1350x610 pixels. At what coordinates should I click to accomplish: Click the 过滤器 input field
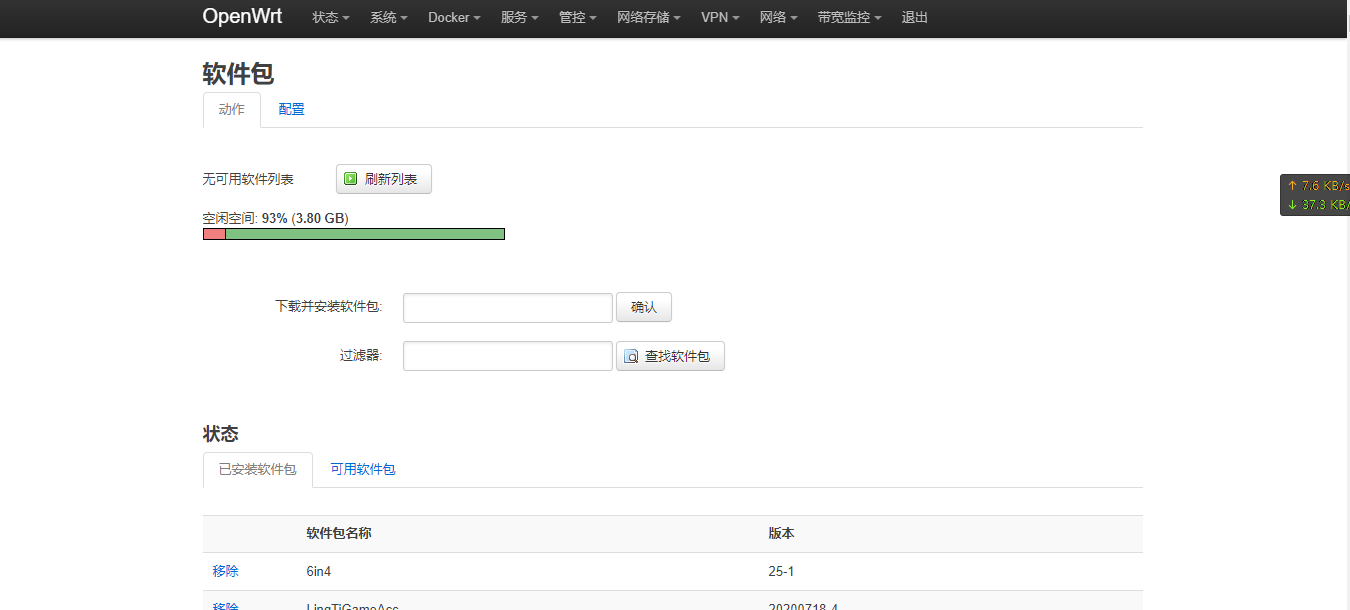507,356
